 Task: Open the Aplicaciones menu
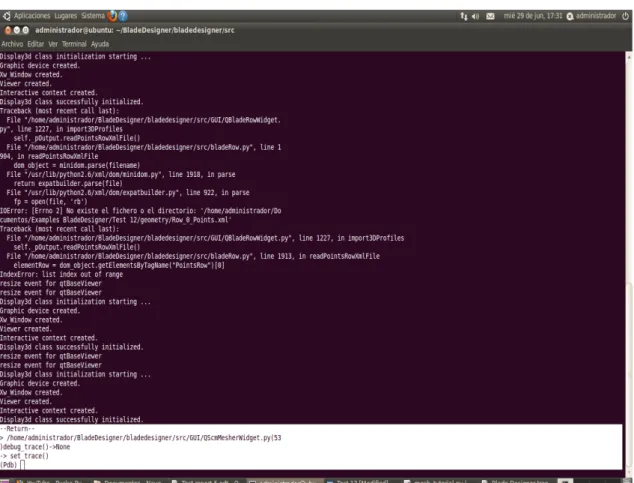click(x=32, y=16)
